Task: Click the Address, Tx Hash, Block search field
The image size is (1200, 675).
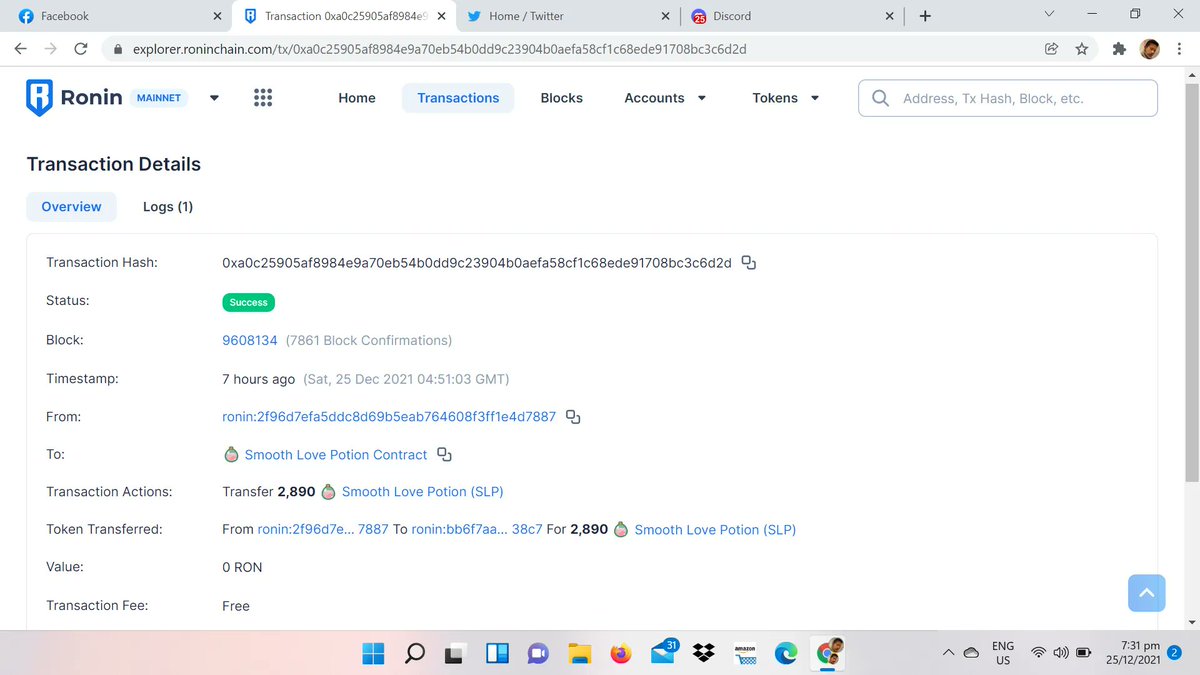Action: point(1008,98)
